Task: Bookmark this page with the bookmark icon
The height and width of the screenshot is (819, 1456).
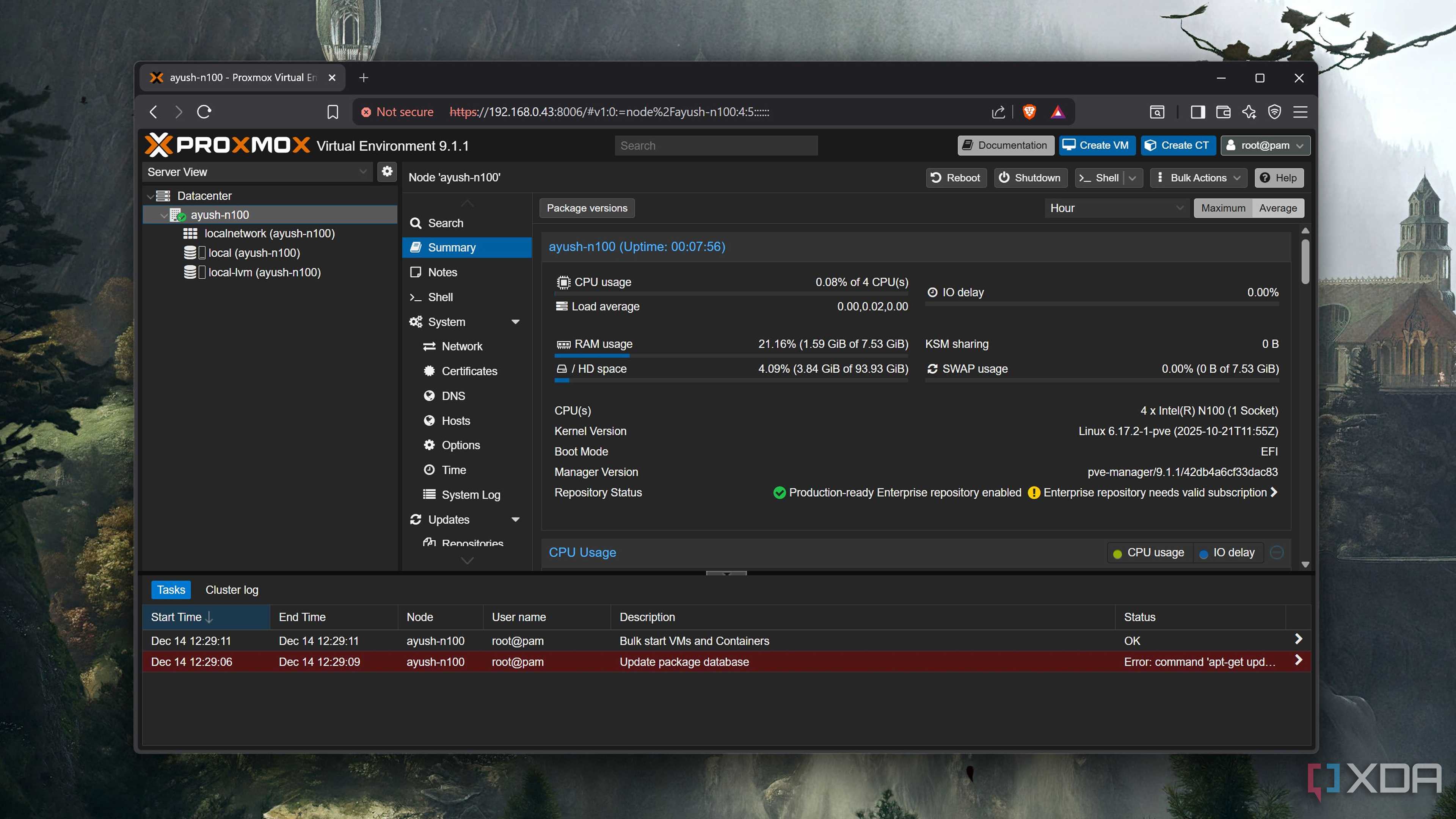Action: (x=333, y=112)
